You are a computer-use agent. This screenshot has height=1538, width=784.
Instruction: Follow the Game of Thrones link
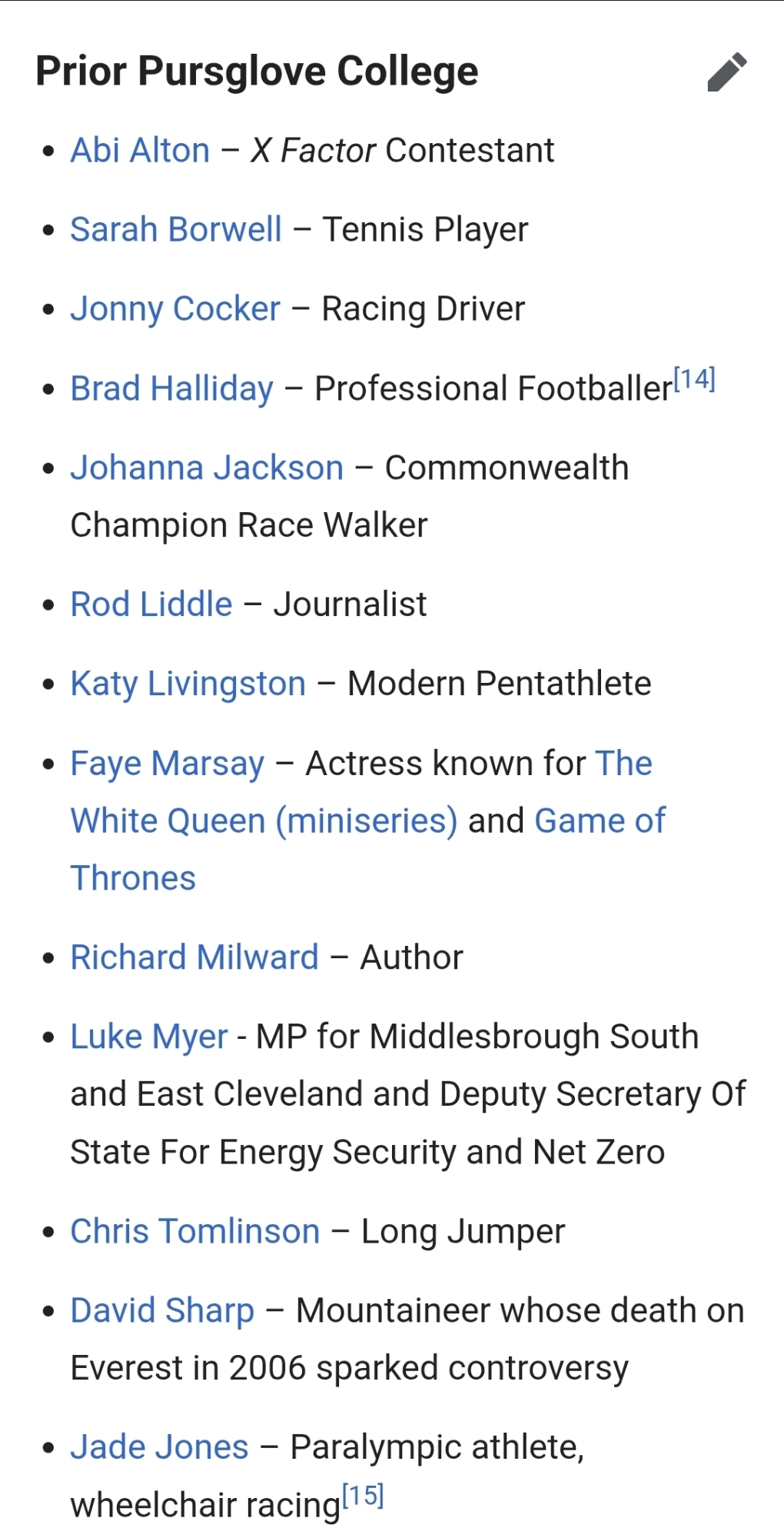click(600, 821)
